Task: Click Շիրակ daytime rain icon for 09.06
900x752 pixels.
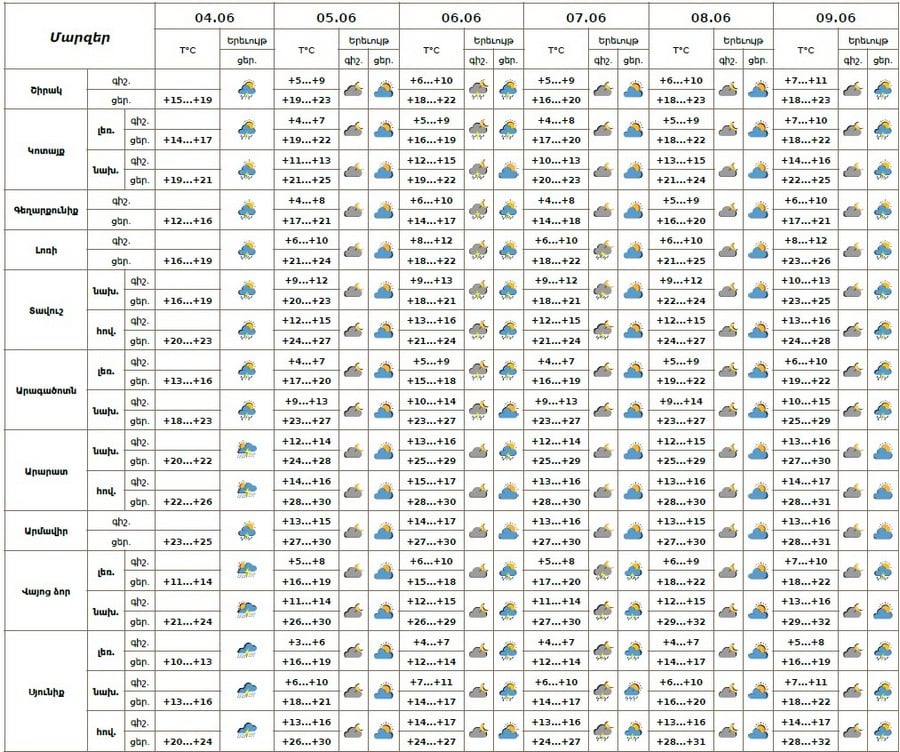Action: [x=882, y=90]
